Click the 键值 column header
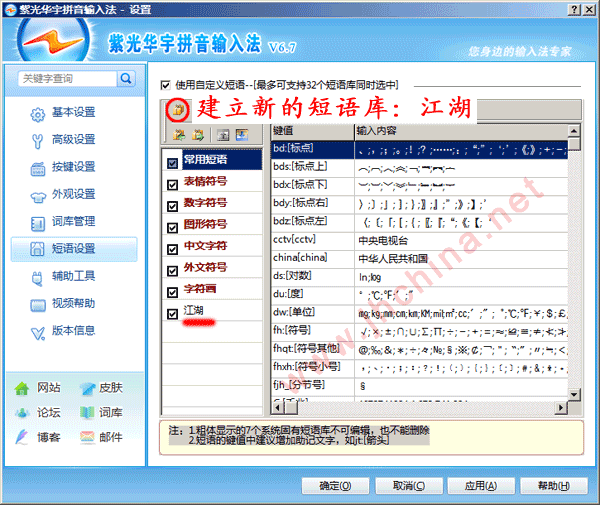 pyautogui.click(x=312, y=131)
